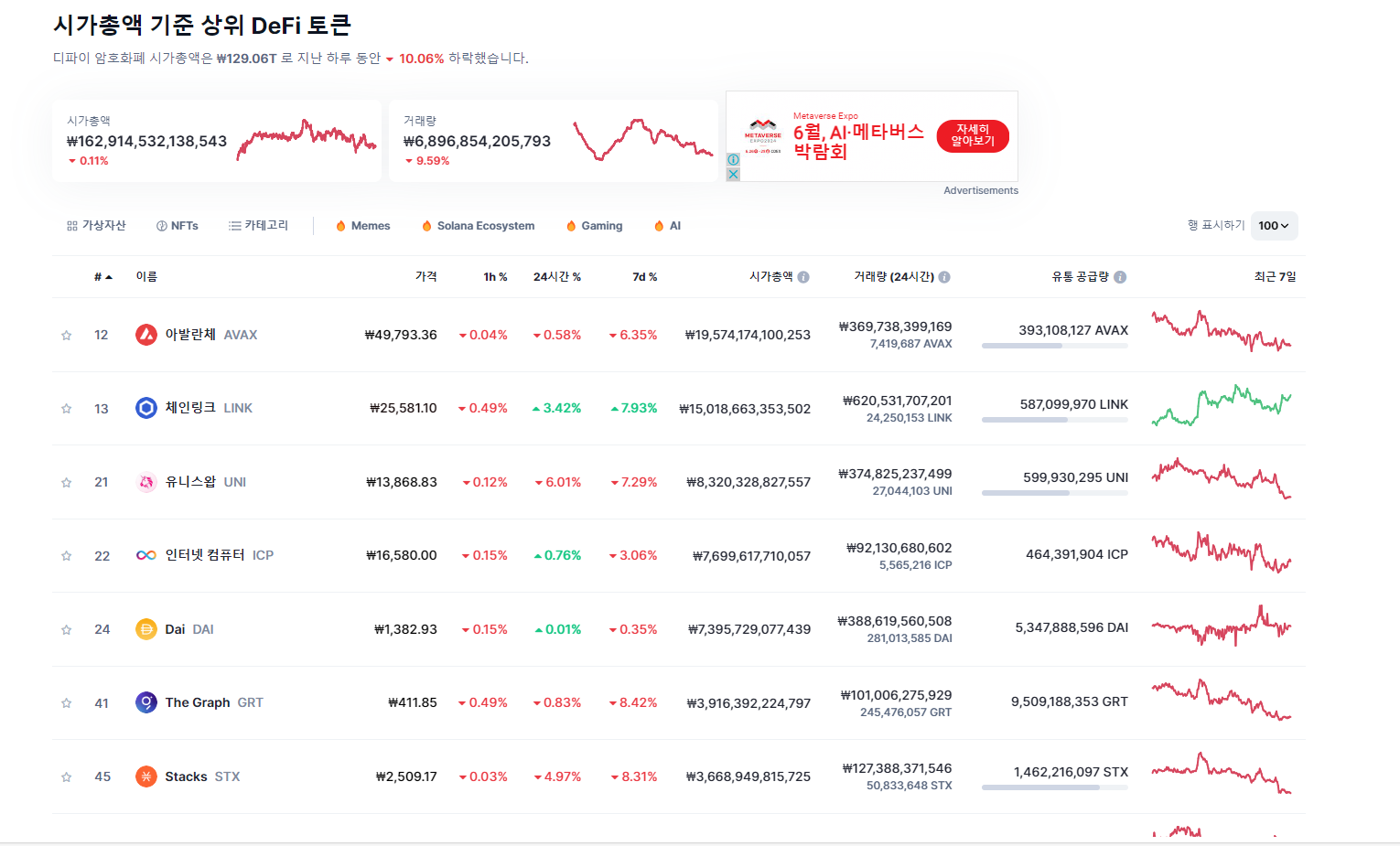Viewport: 1400px width, 846px height.
Task: Click the list icon beside 카테고리
Action: point(235,226)
